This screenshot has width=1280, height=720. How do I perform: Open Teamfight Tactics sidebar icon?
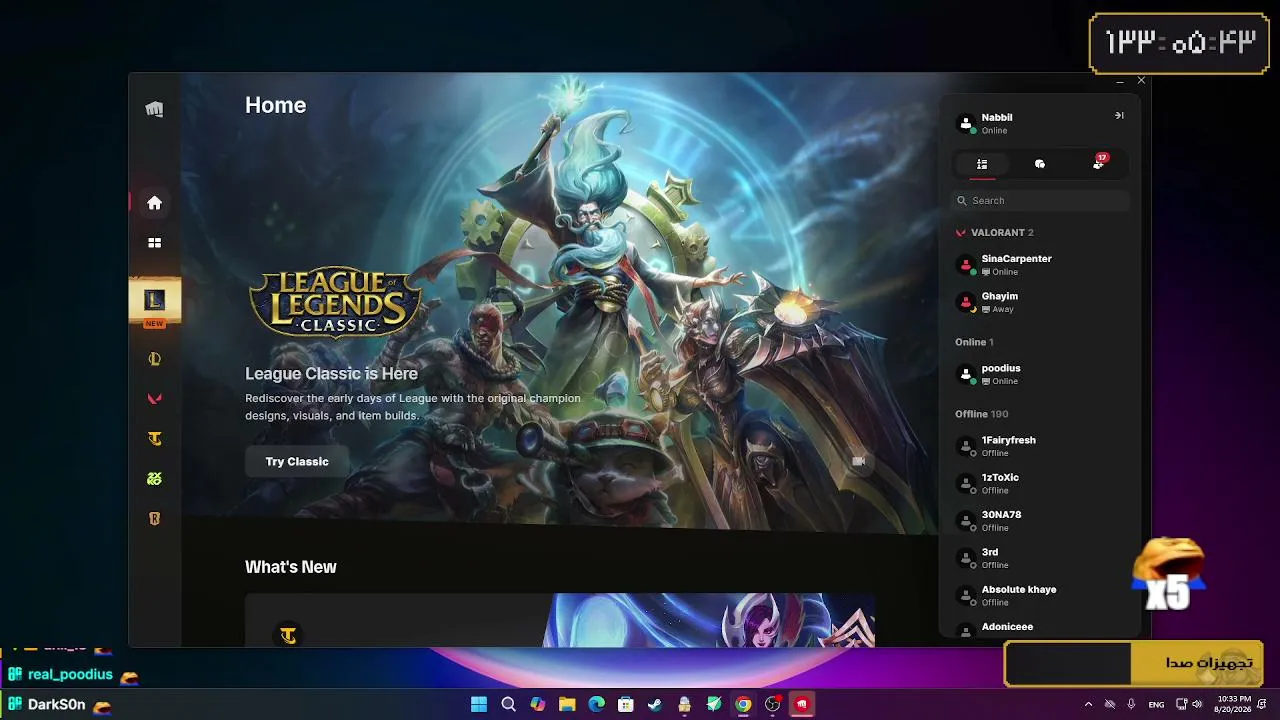tap(154, 439)
